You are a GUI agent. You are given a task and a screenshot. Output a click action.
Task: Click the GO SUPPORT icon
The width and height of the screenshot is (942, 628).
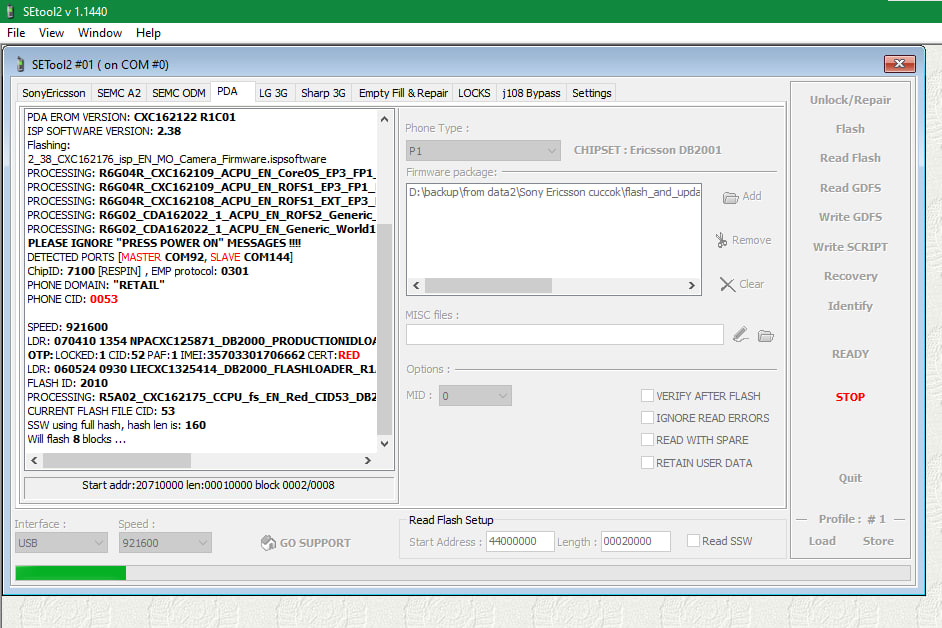(x=268, y=543)
